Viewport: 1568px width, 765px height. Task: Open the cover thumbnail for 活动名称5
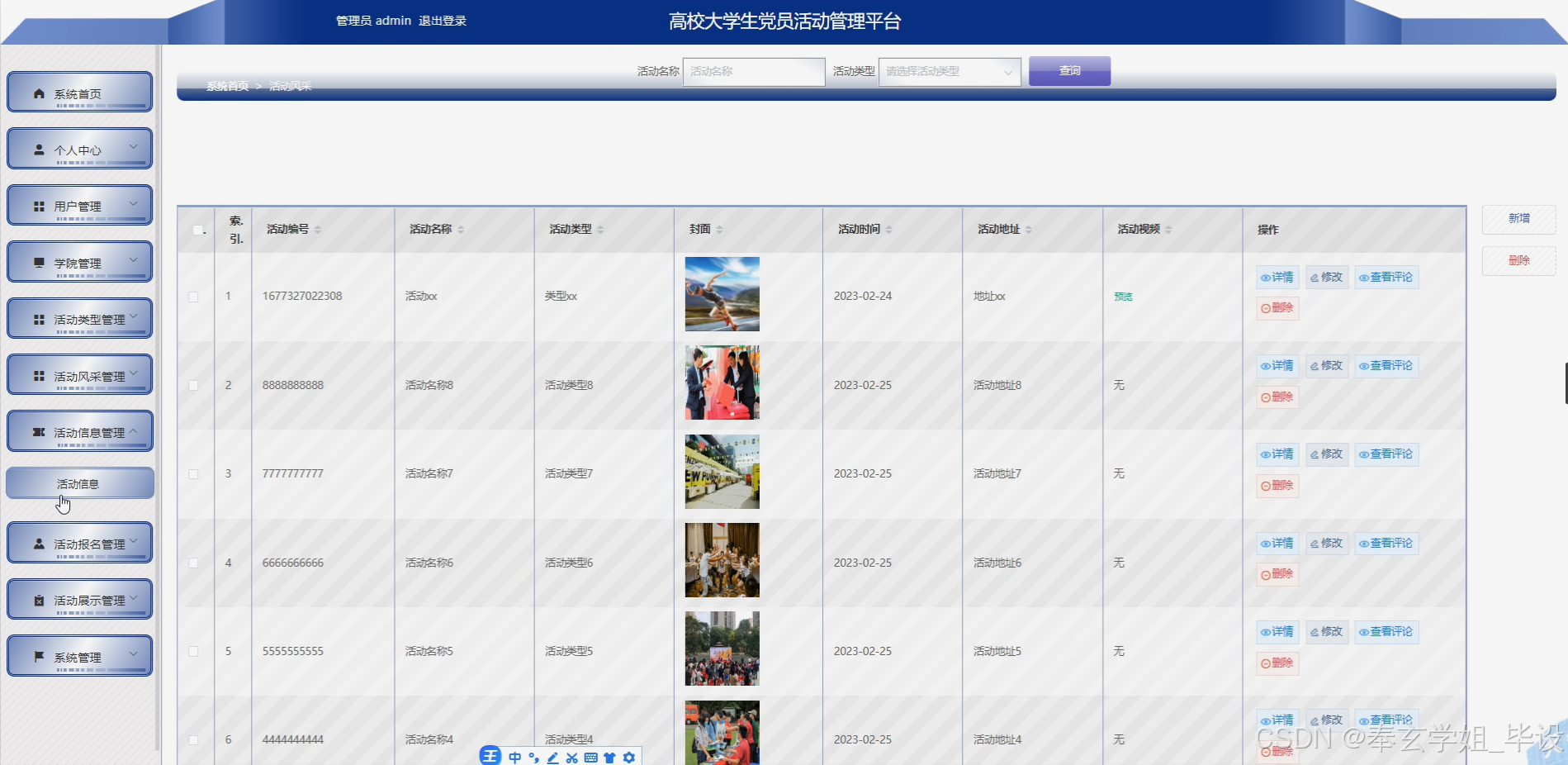click(722, 649)
